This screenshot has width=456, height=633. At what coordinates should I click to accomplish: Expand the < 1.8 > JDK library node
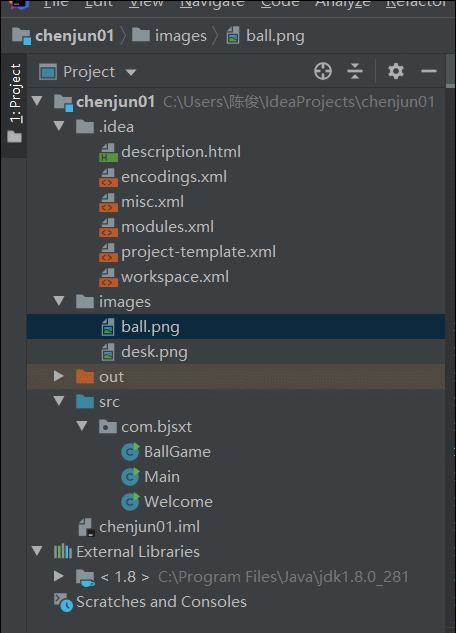(x=59, y=576)
